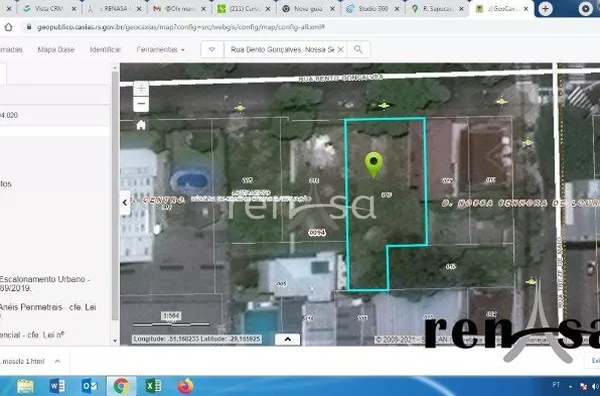Expand the bottom panel chevron on map
Viewport: 600px width, 396px height.
pyautogui.click(x=287, y=339)
